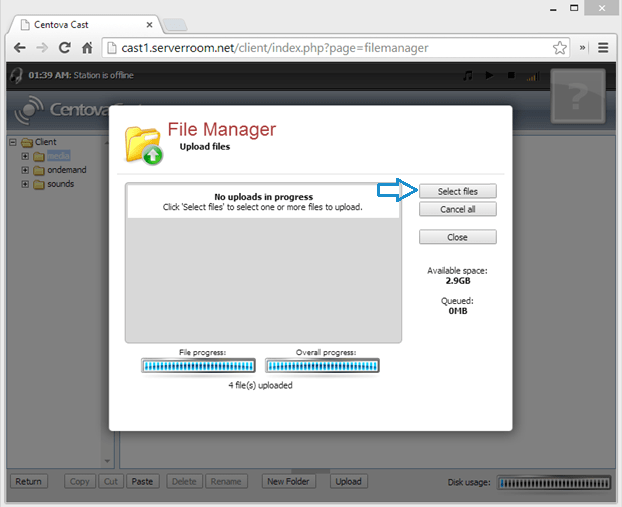Click the File progress bar
Screen dimensions: 622x507
[x=198, y=365]
